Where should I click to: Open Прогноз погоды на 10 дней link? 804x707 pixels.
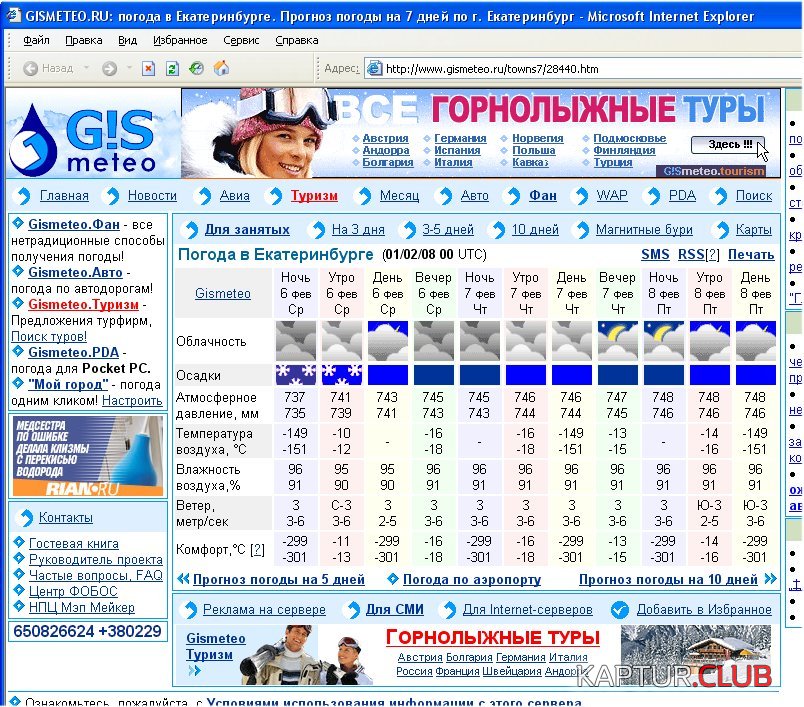coord(668,580)
